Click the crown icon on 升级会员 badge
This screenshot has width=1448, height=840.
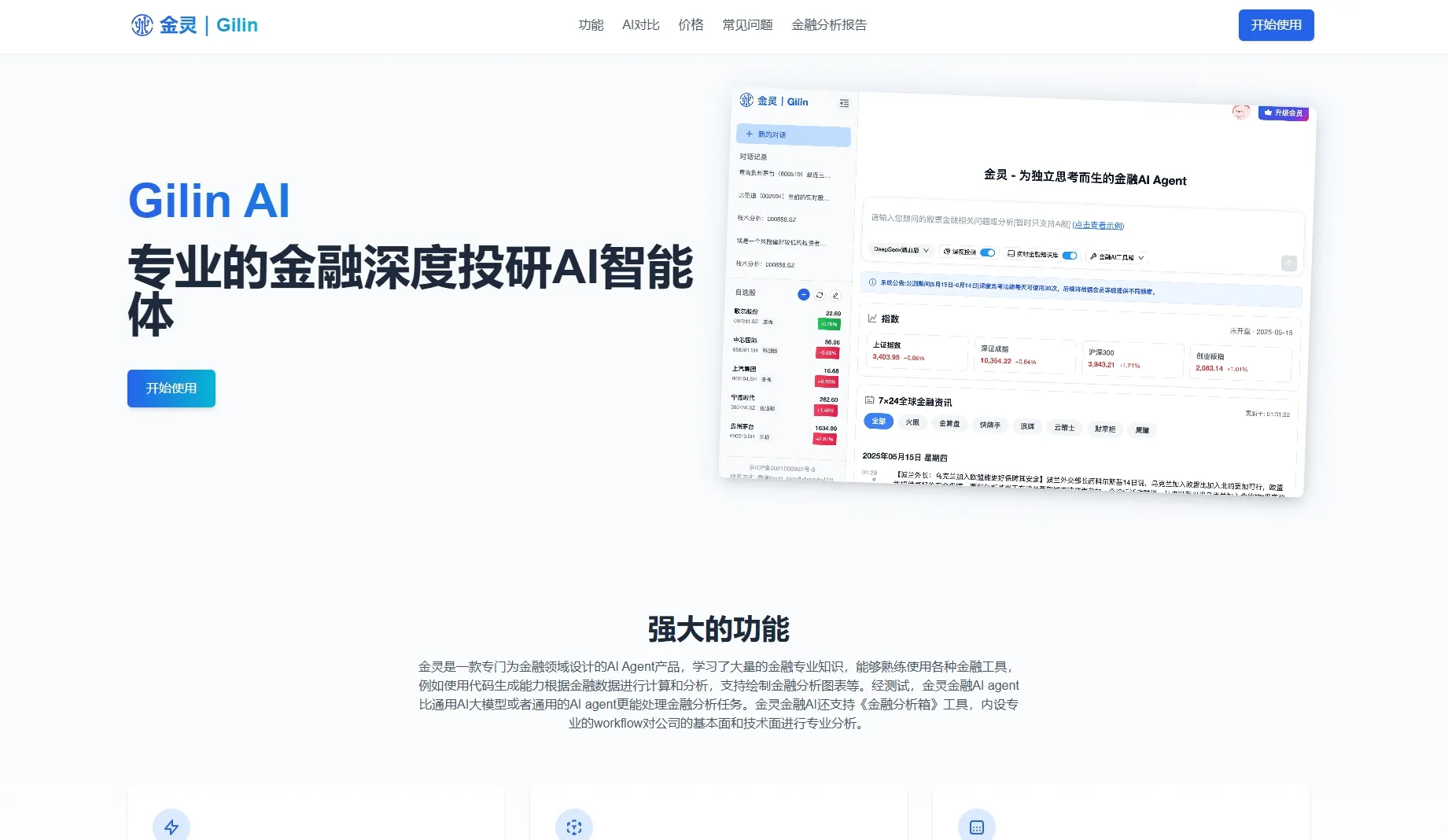click(1266, 112)
